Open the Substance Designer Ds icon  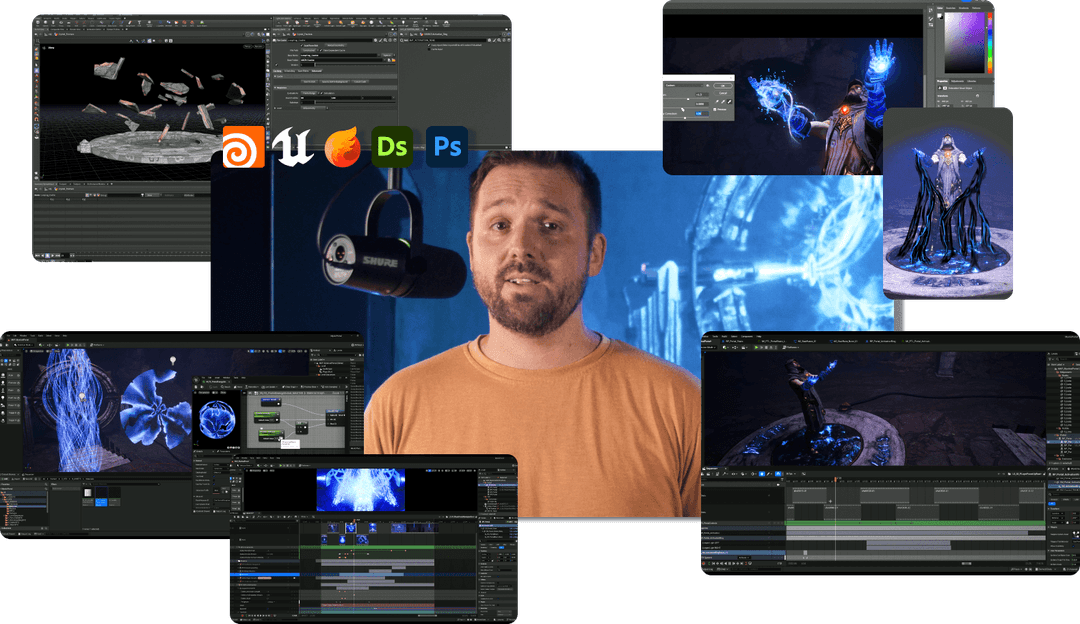coord(392,146)
